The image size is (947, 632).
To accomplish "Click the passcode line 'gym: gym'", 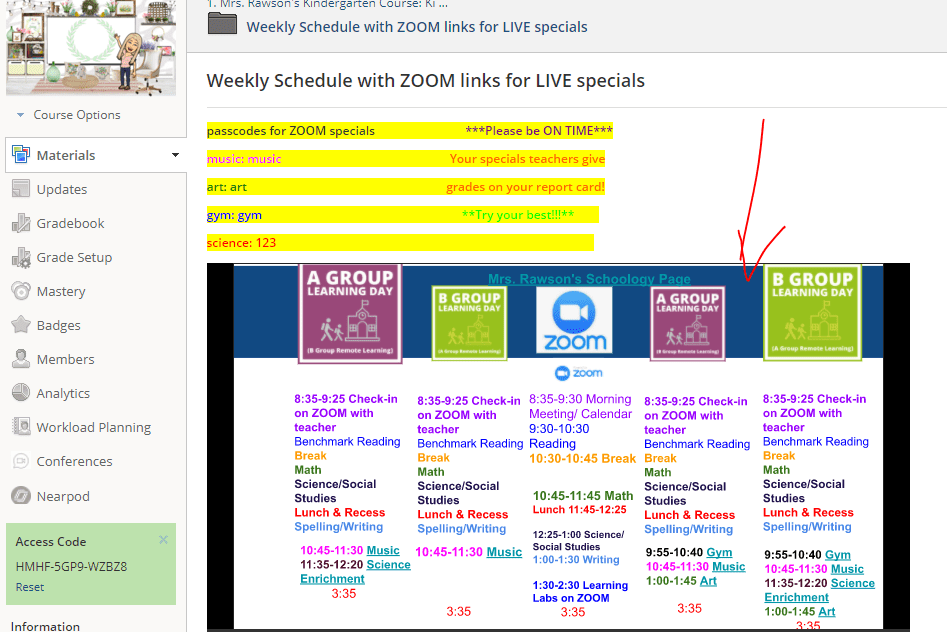I will click(x=234, y=215).
